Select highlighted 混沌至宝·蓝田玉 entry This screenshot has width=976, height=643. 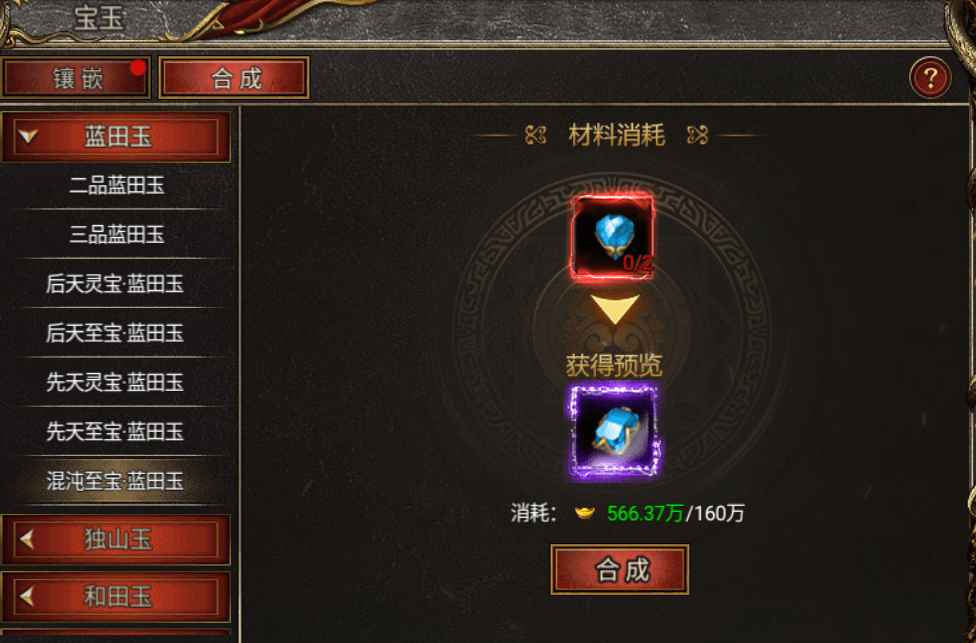tap(115, 480)
